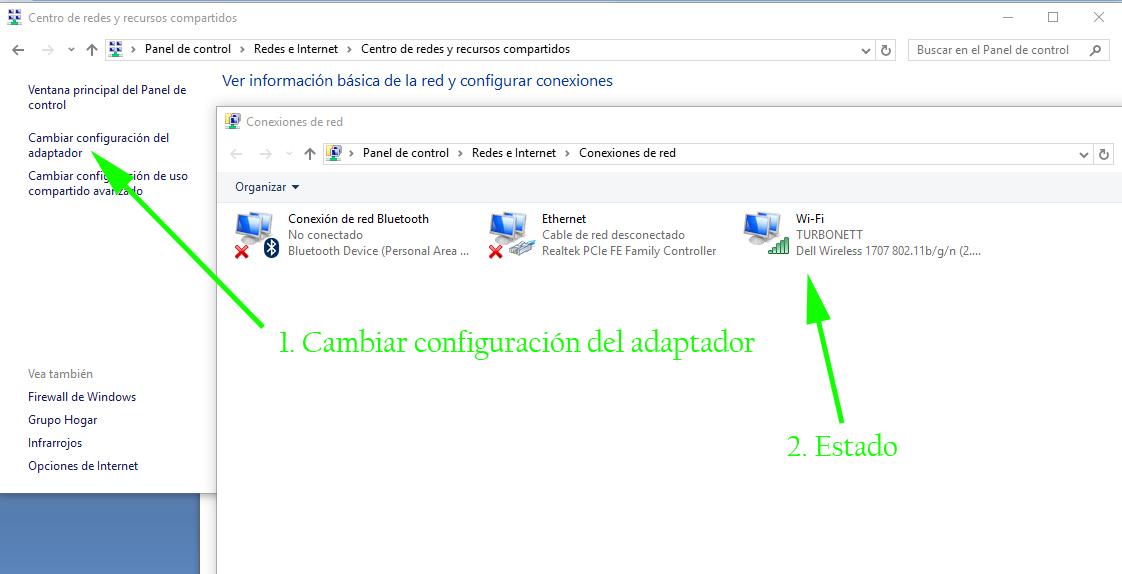Select the Bluetooth network connection icon

click(257, 233)
